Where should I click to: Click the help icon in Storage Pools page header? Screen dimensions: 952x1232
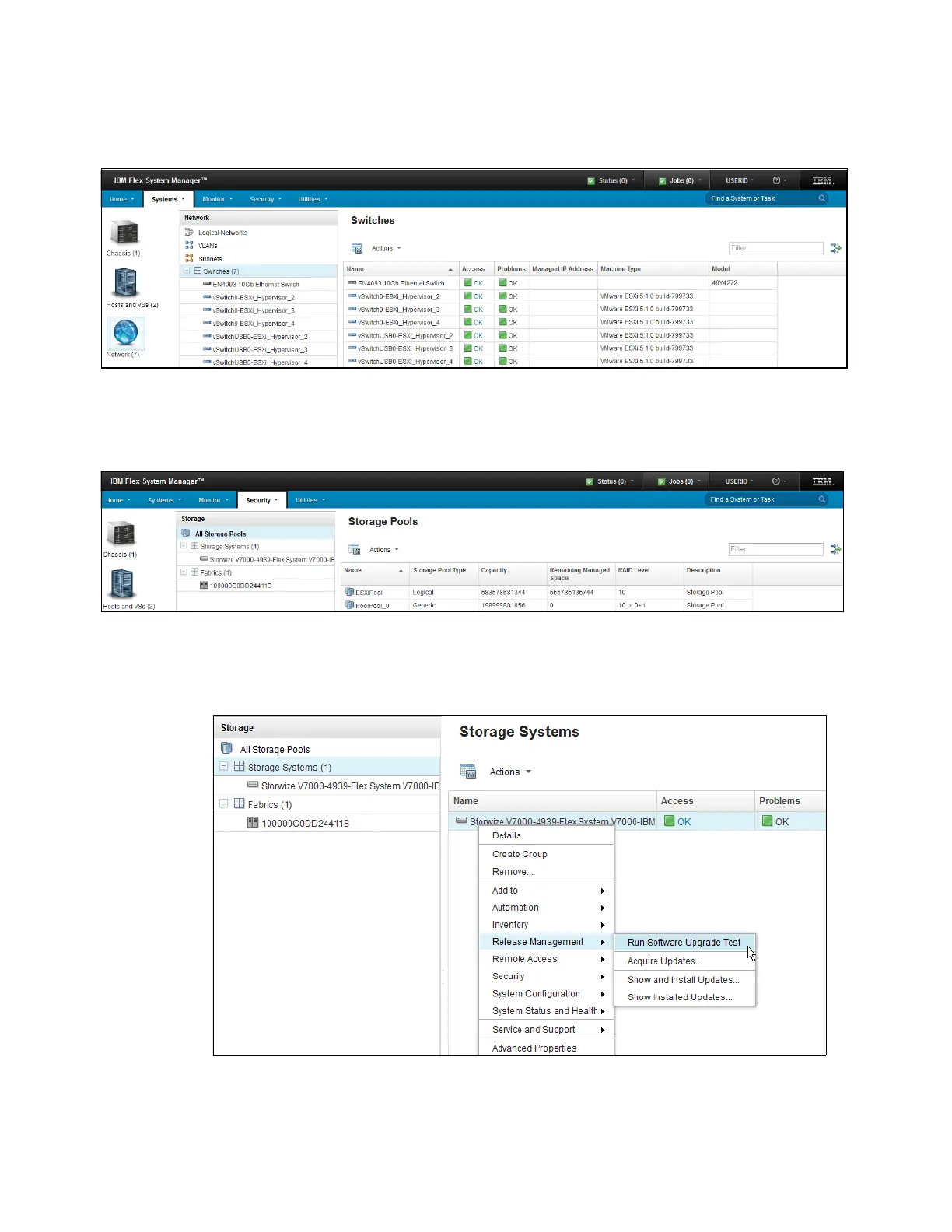(x=775, y=481)
